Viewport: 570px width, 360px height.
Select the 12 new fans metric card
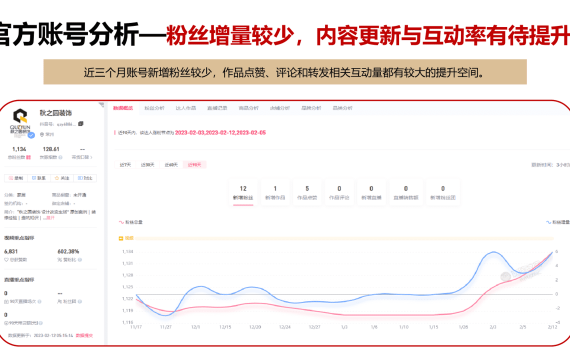click(243, 193)
